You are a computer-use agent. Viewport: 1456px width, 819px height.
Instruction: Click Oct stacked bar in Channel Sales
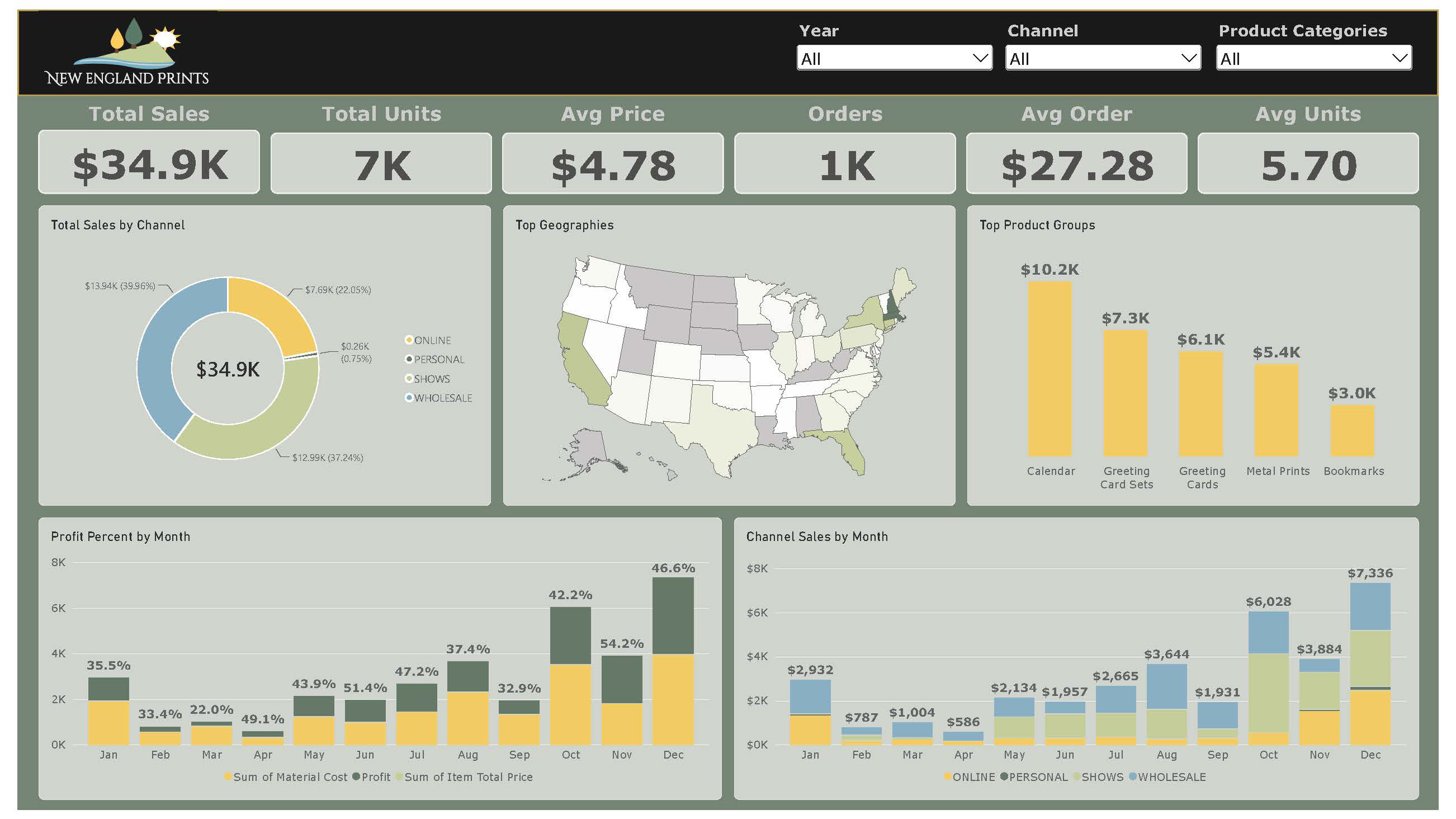click(1268, 678)
